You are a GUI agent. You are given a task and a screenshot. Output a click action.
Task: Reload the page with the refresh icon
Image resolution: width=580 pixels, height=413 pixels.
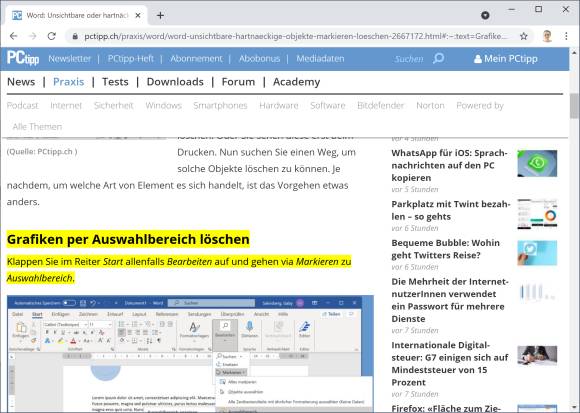click(51, 36)
